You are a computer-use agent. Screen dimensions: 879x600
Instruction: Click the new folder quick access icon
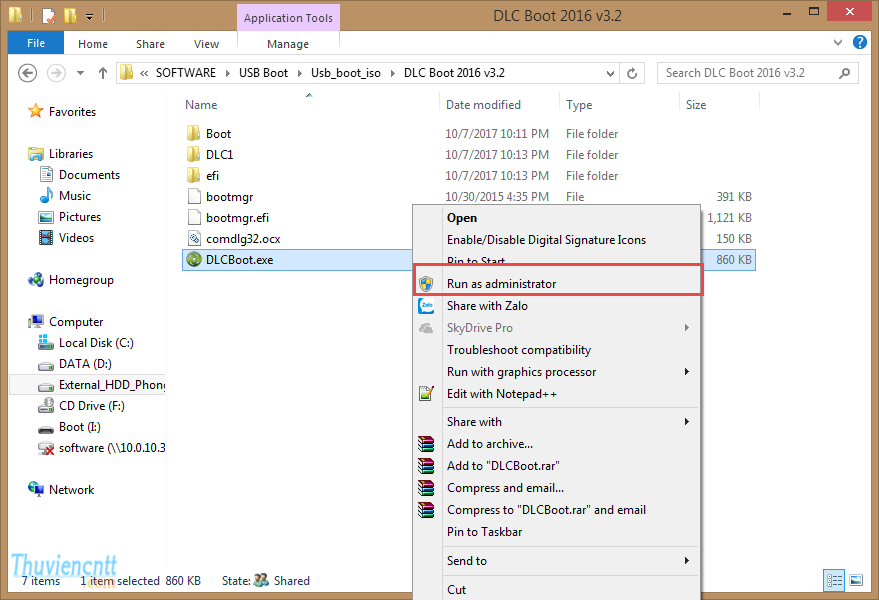coord(71,16)
